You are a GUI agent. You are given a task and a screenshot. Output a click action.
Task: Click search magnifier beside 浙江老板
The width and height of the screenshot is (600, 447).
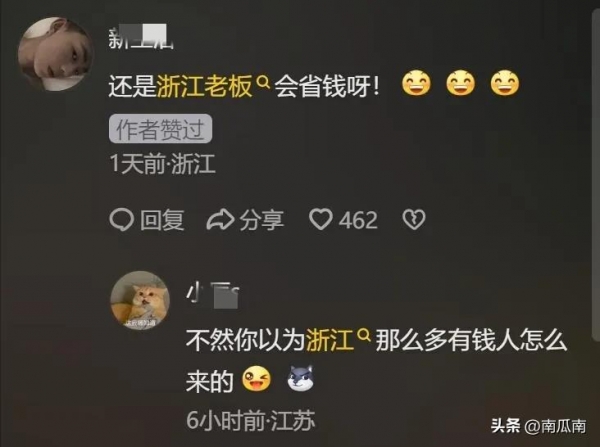click(263, 81)
